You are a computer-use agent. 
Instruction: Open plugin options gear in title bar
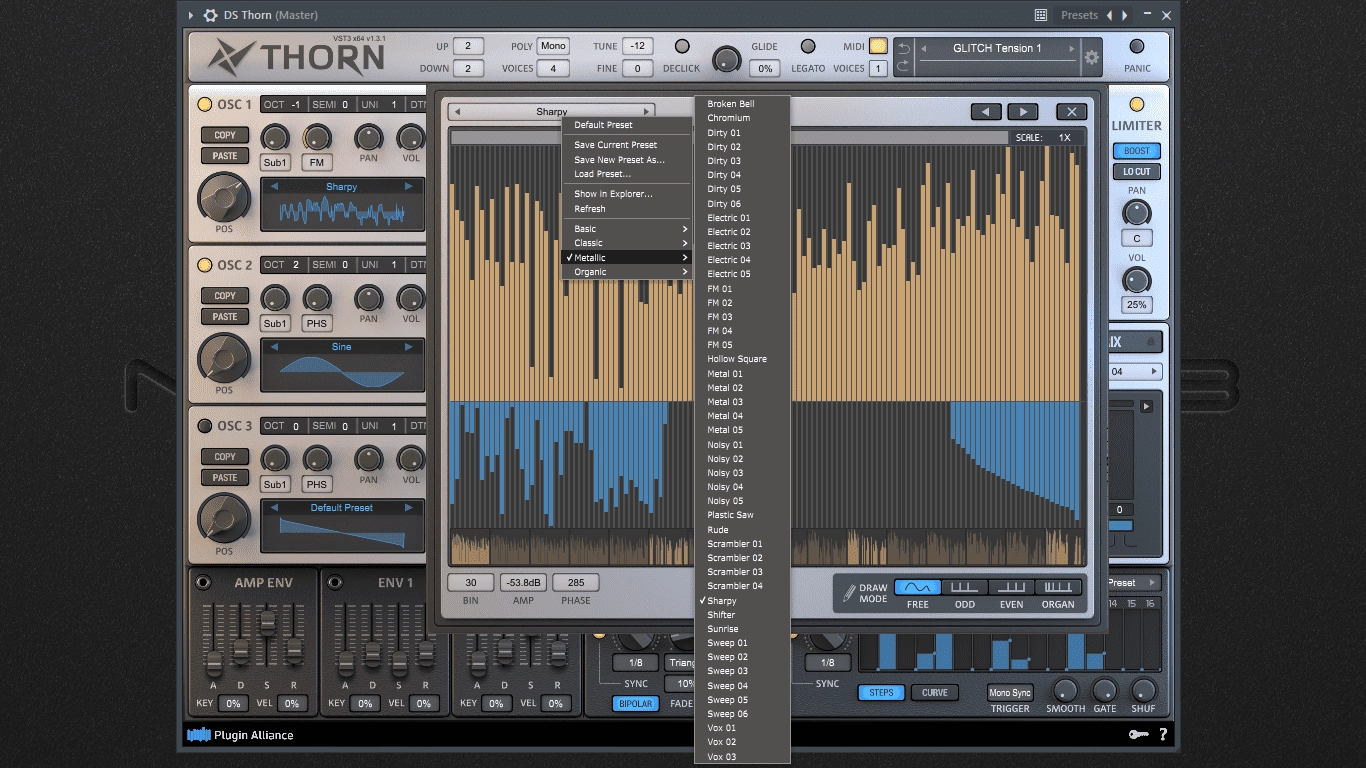point(210,15)
